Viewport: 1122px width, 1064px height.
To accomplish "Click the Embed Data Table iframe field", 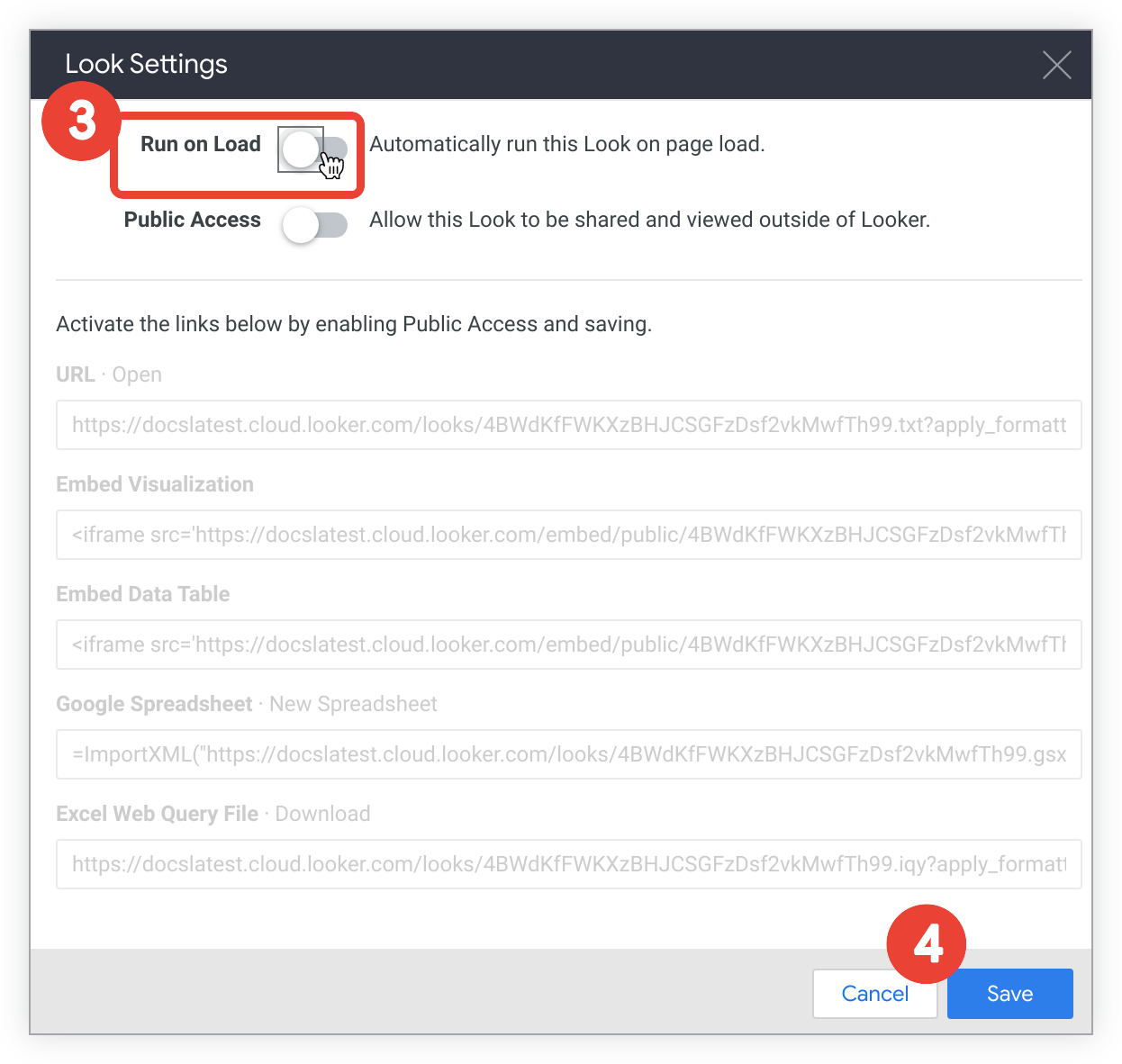I will tap(568, 645).
